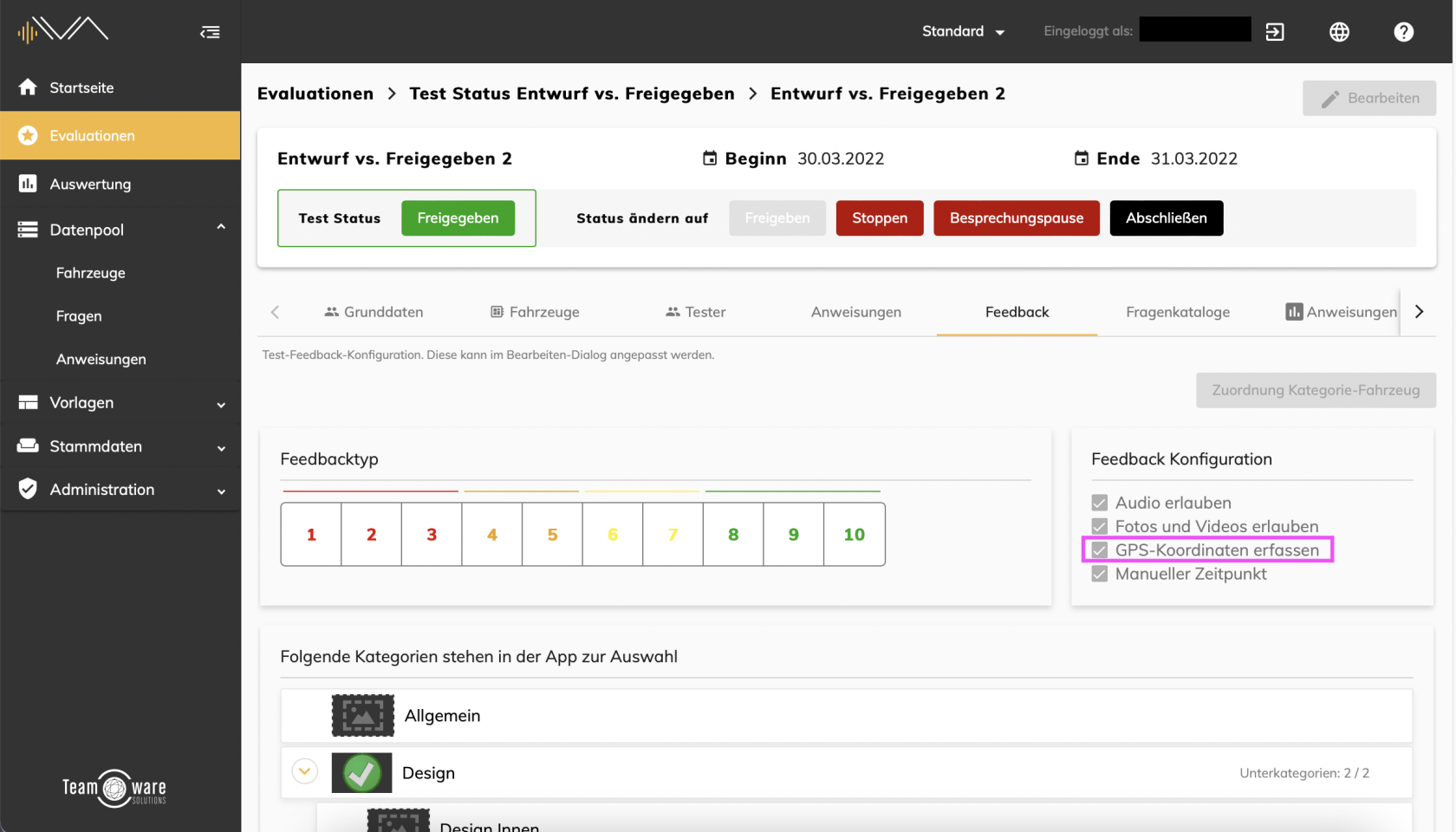Expand the Vorlagen menu section
Image resolution: width=1456 pixels, height=832 pixels.
click(221, 404)
